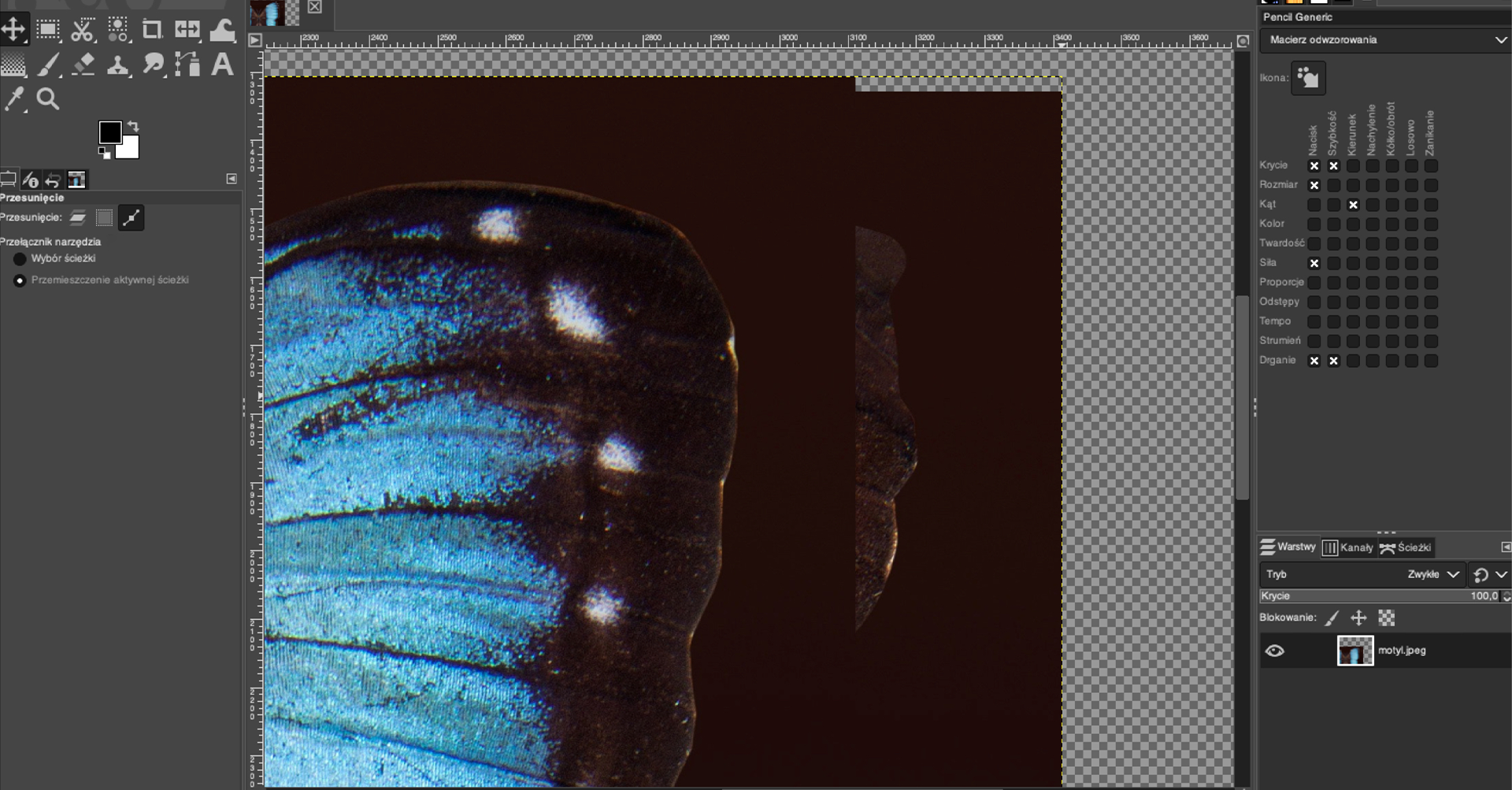Enable lock alpha channel checkerboard icon

tap(1387, 618)
